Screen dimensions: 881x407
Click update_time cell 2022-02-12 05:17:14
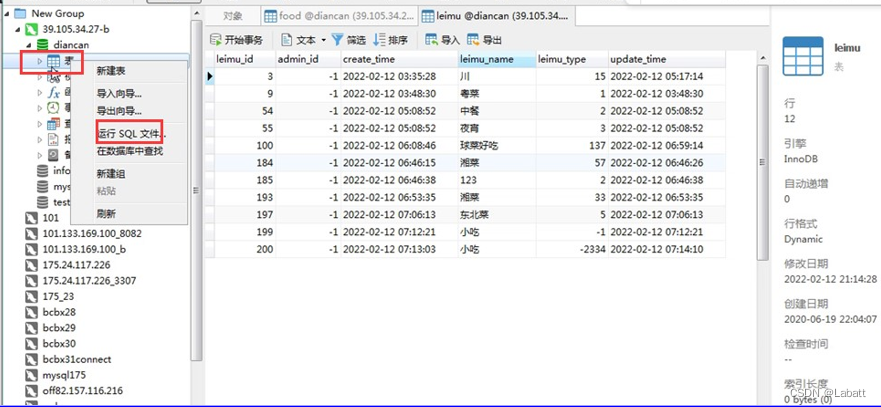[x=667, y=76]
